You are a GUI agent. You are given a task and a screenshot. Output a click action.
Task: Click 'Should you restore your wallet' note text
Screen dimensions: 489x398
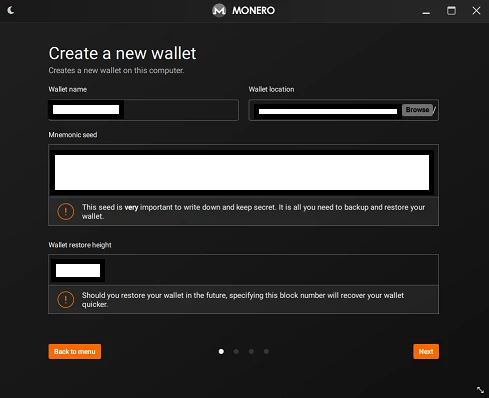click(x=243, y=300)
